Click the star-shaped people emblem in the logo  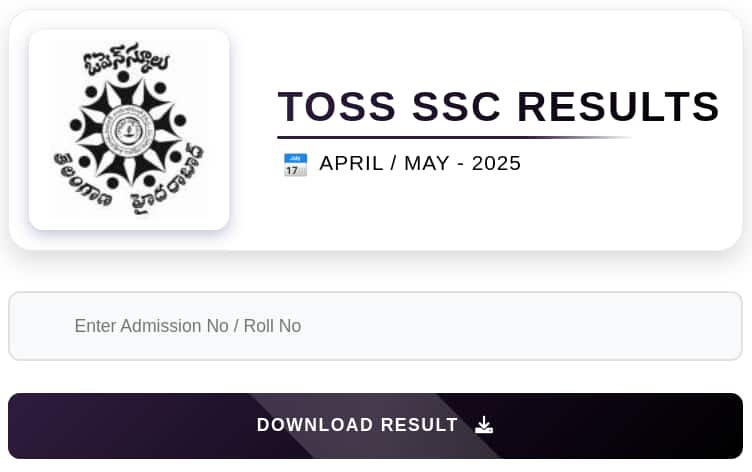click(128, 130)
